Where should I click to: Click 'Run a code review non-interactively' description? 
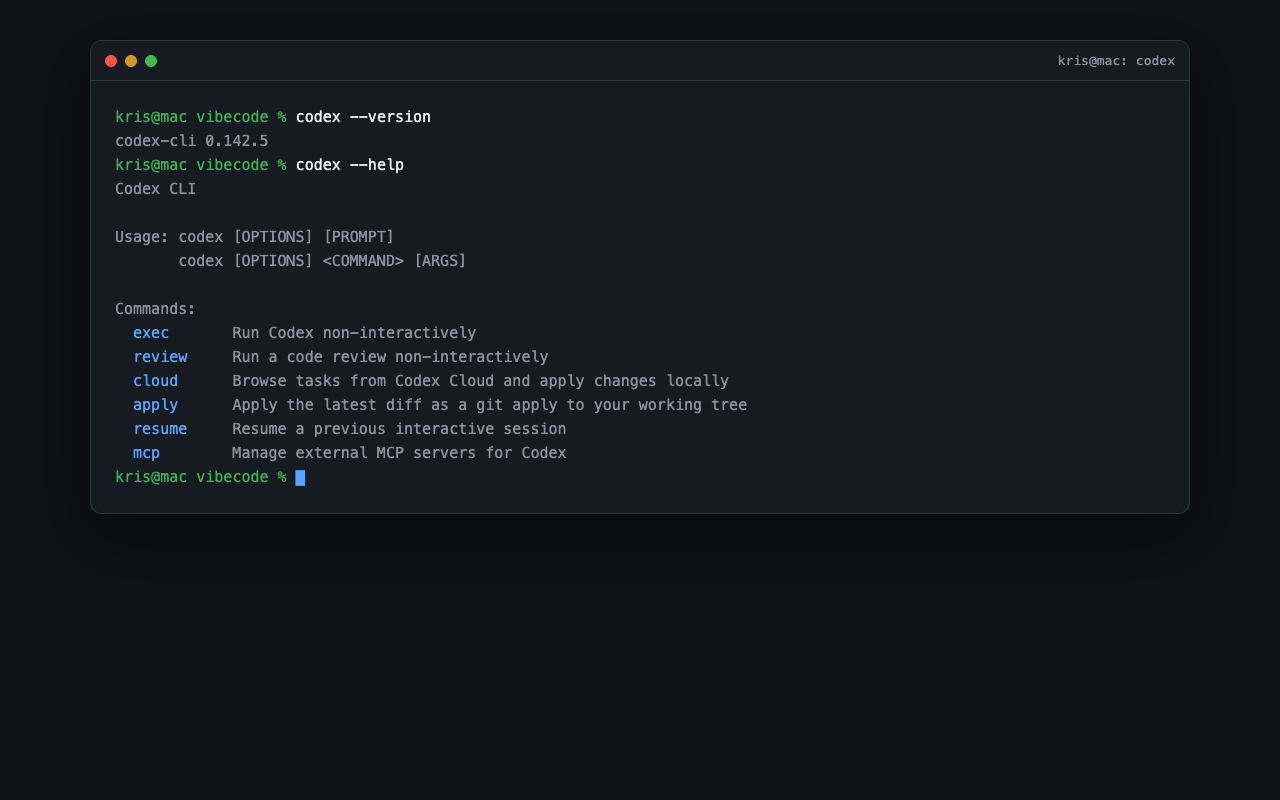[x=390, y=357]
